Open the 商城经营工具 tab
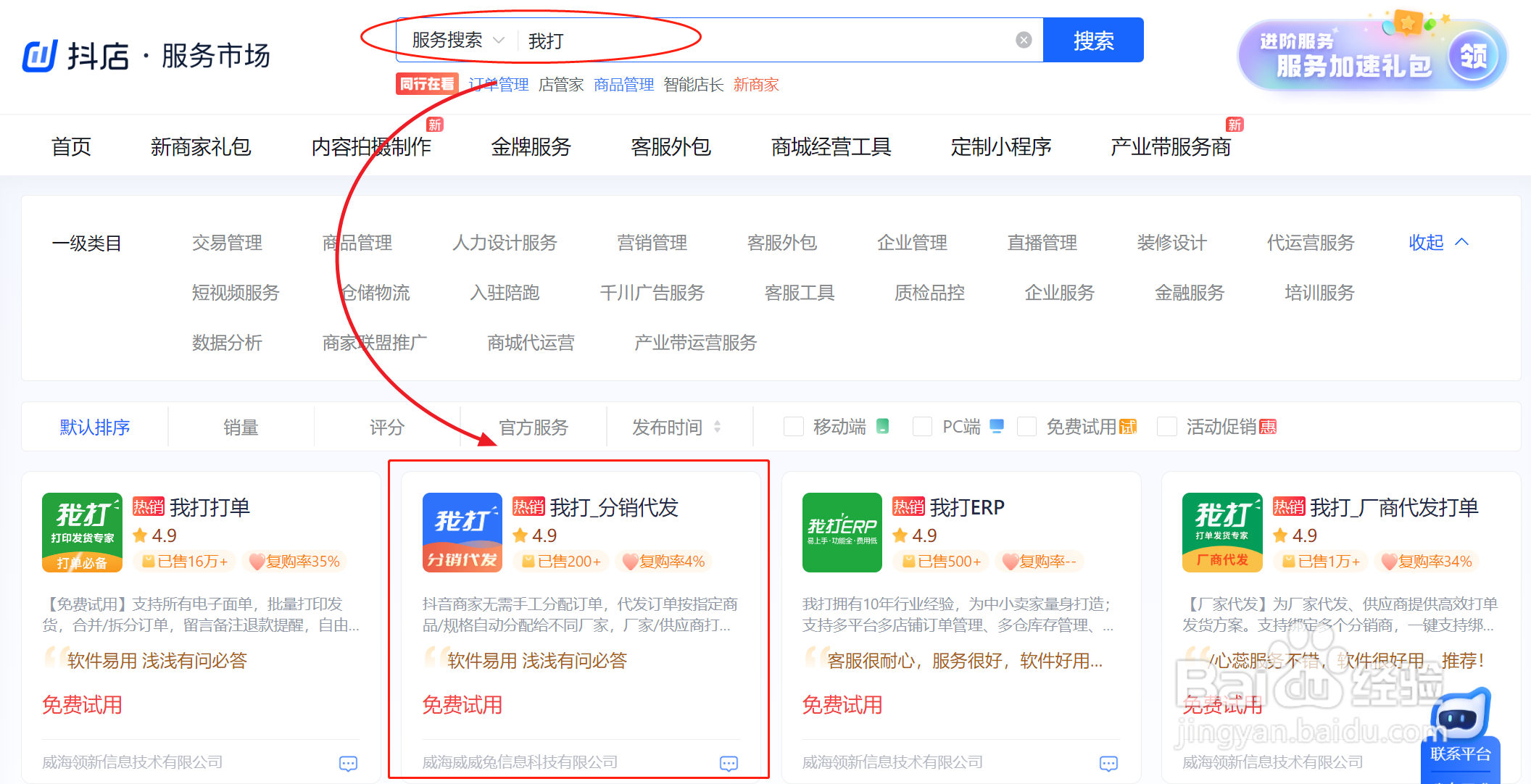Viewport: 1531px width, 784px height. tap(831, 147)
